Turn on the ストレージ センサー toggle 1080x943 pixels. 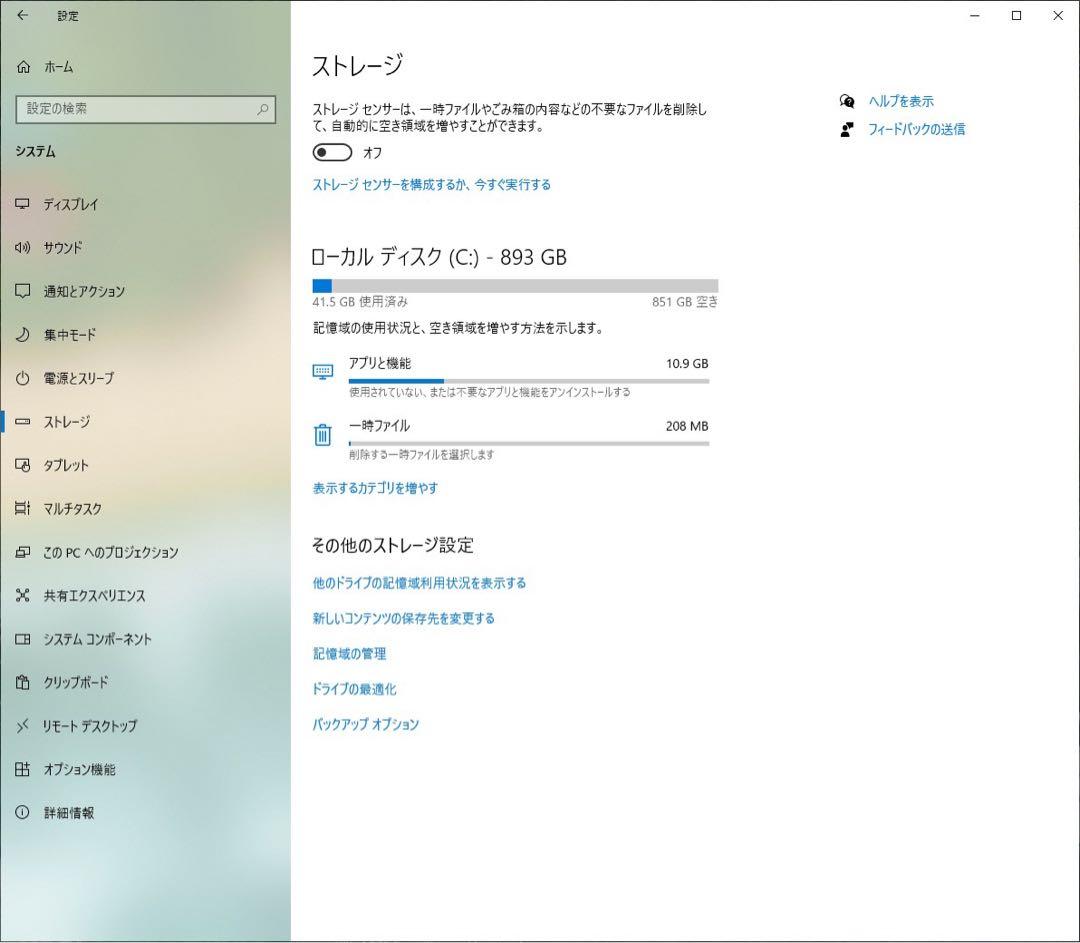click(x=332, y=152)
